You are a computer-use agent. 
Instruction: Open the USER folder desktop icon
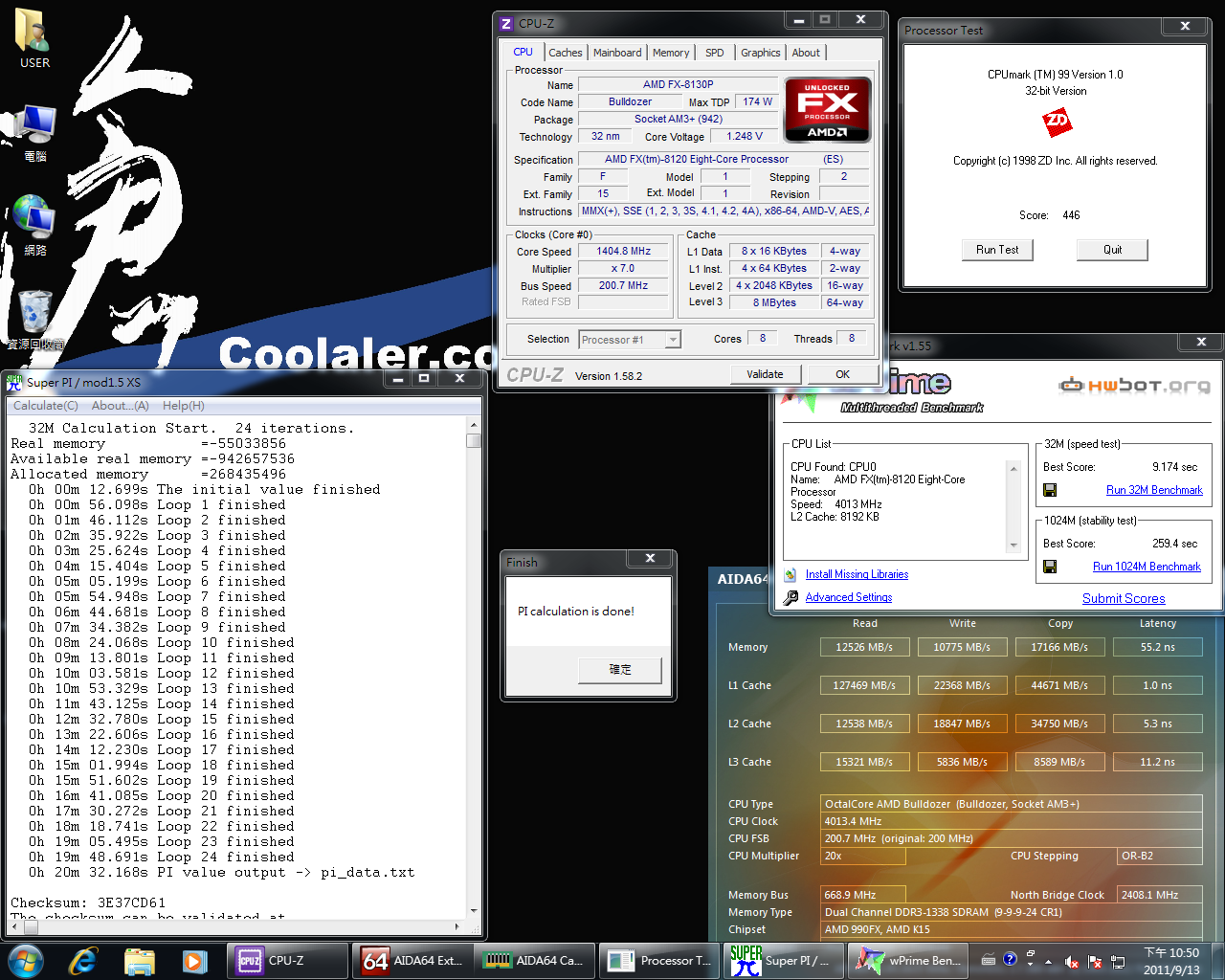(34, 39)
